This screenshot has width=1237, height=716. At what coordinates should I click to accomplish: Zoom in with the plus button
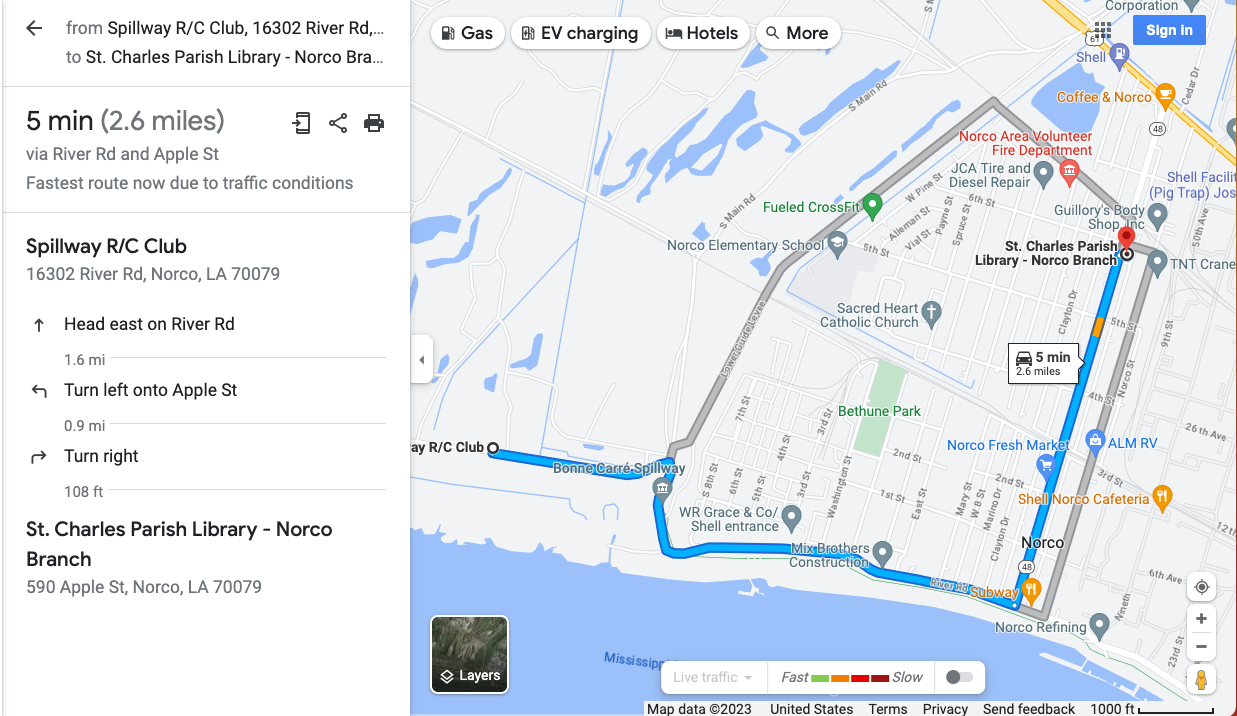point(1202,618)
